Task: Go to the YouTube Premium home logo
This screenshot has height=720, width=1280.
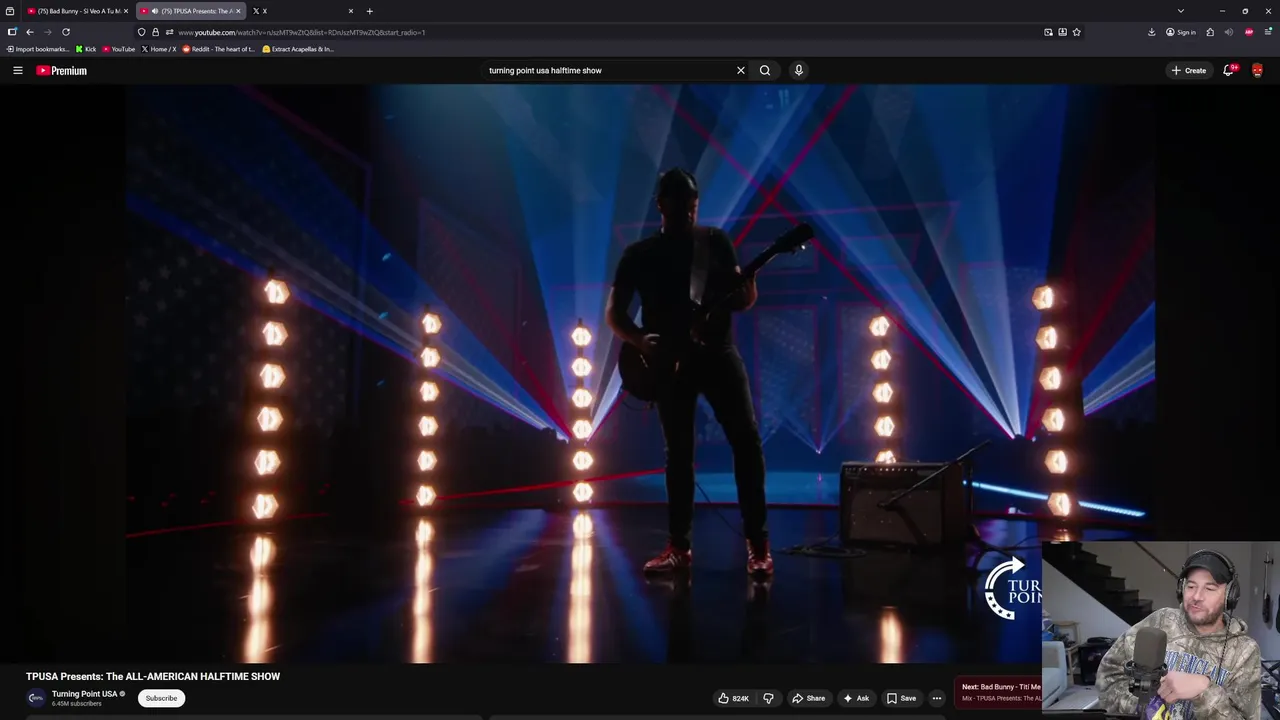Action: (x=62, y=70)
